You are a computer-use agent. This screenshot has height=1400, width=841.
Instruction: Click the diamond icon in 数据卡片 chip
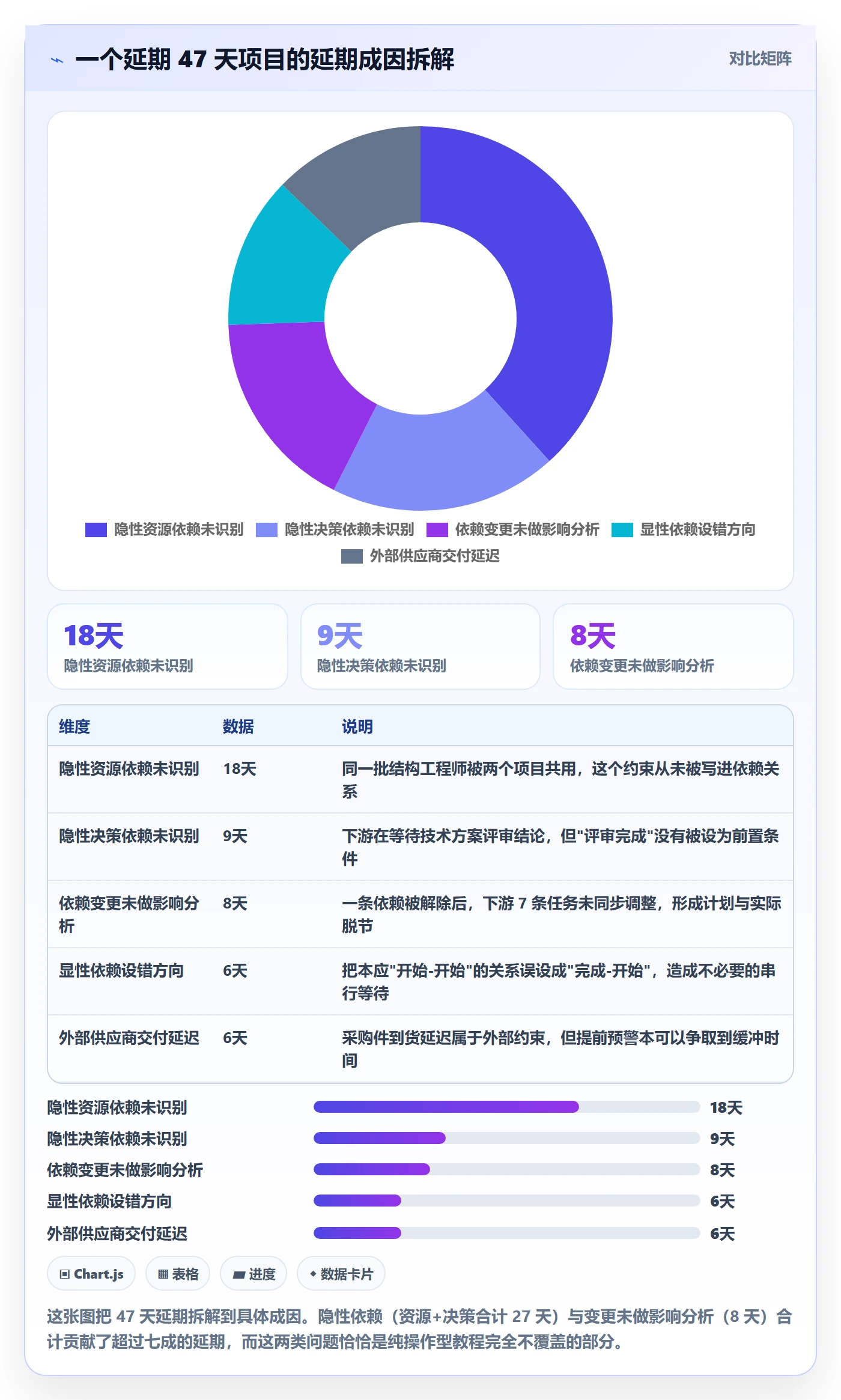[313, 1273]
